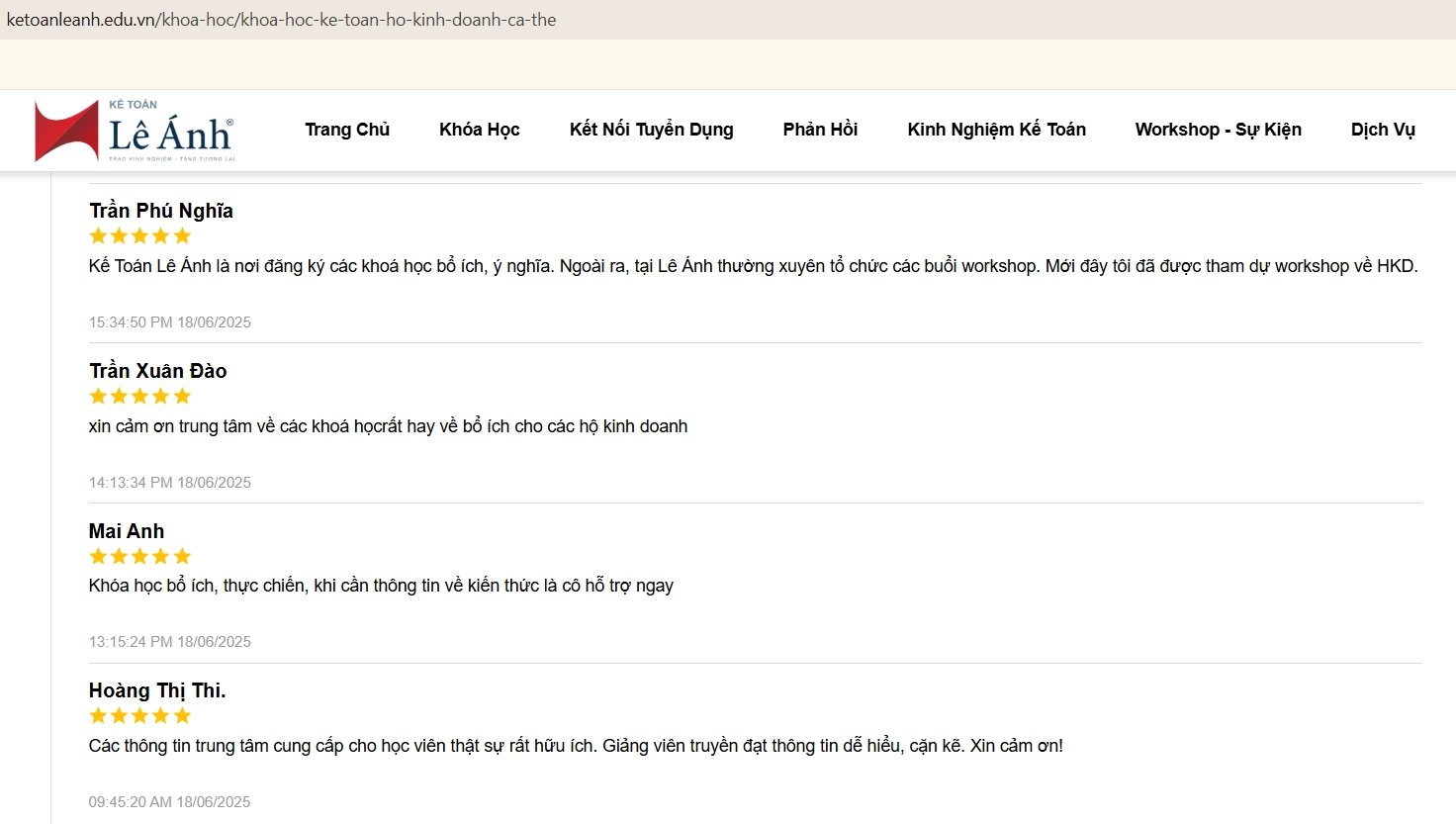
Task: Open Workshop - Sự Kiện menu item
Action: coord(1218,130)
